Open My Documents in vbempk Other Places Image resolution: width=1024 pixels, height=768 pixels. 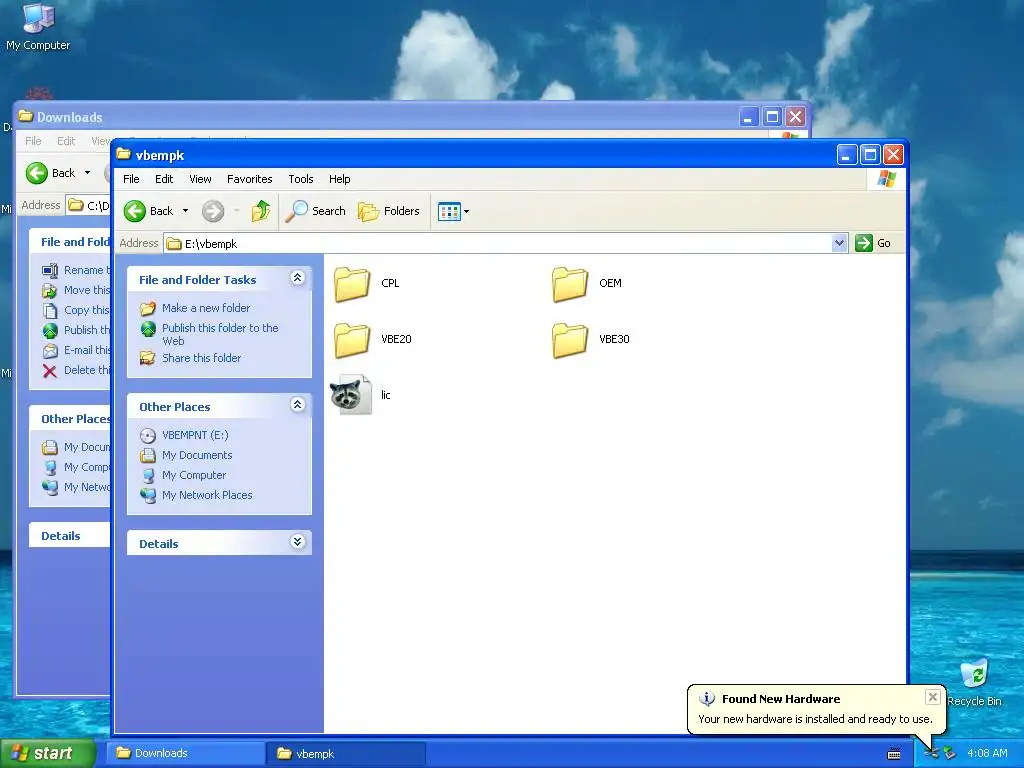click(x=197, y=455)
